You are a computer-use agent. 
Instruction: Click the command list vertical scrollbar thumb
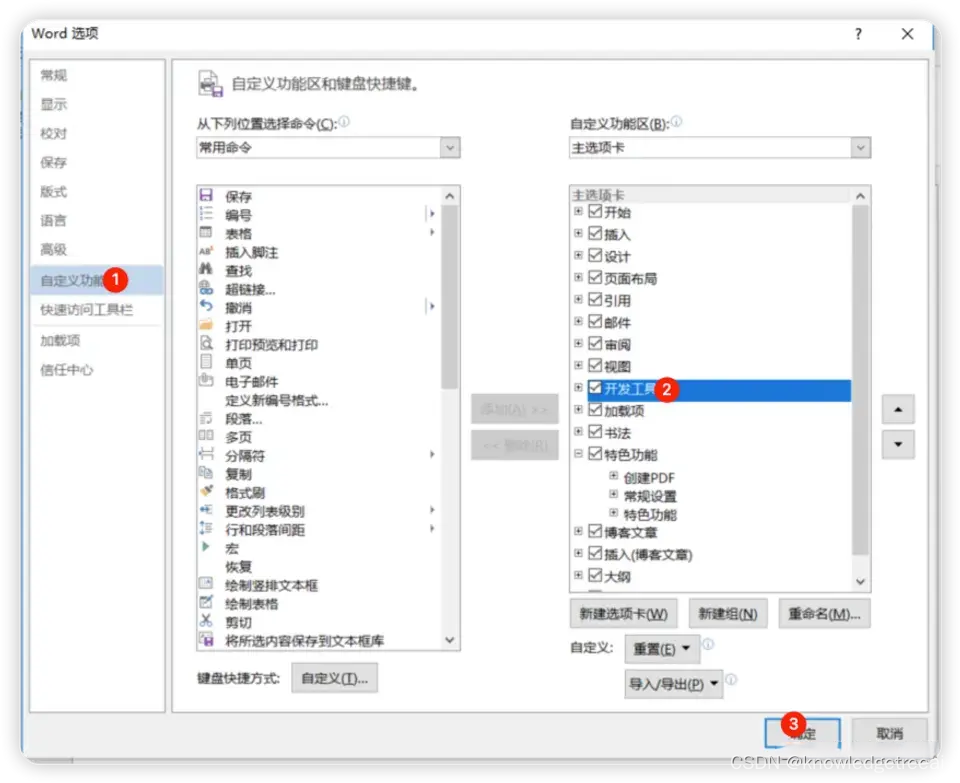(x=450, y=297)
